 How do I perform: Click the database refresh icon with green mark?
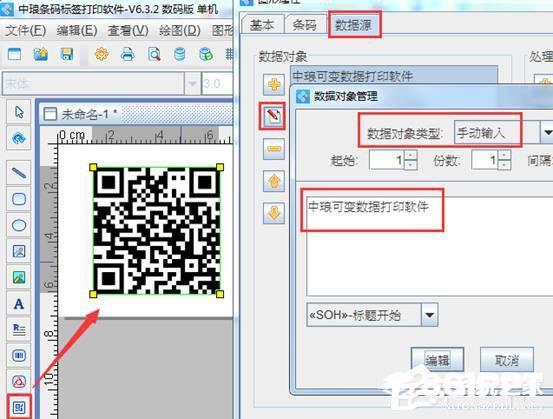click(206, 55)
